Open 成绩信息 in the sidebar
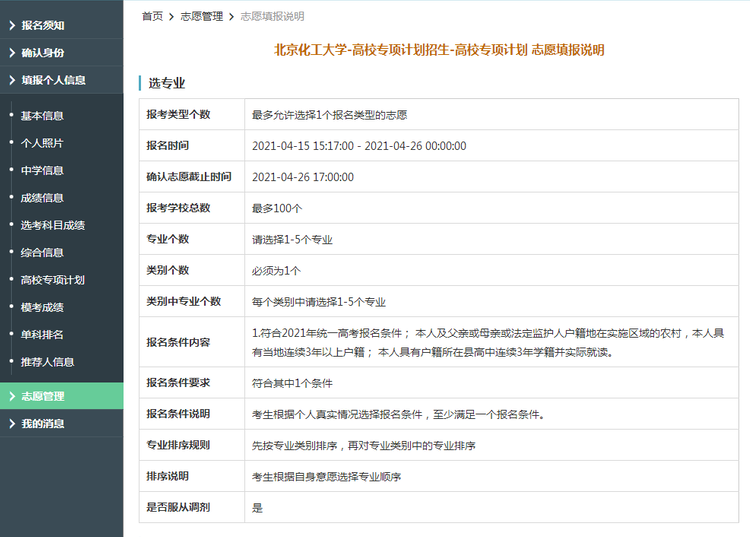The width and height of the screenshot is (750, 537). pos(42,198)
